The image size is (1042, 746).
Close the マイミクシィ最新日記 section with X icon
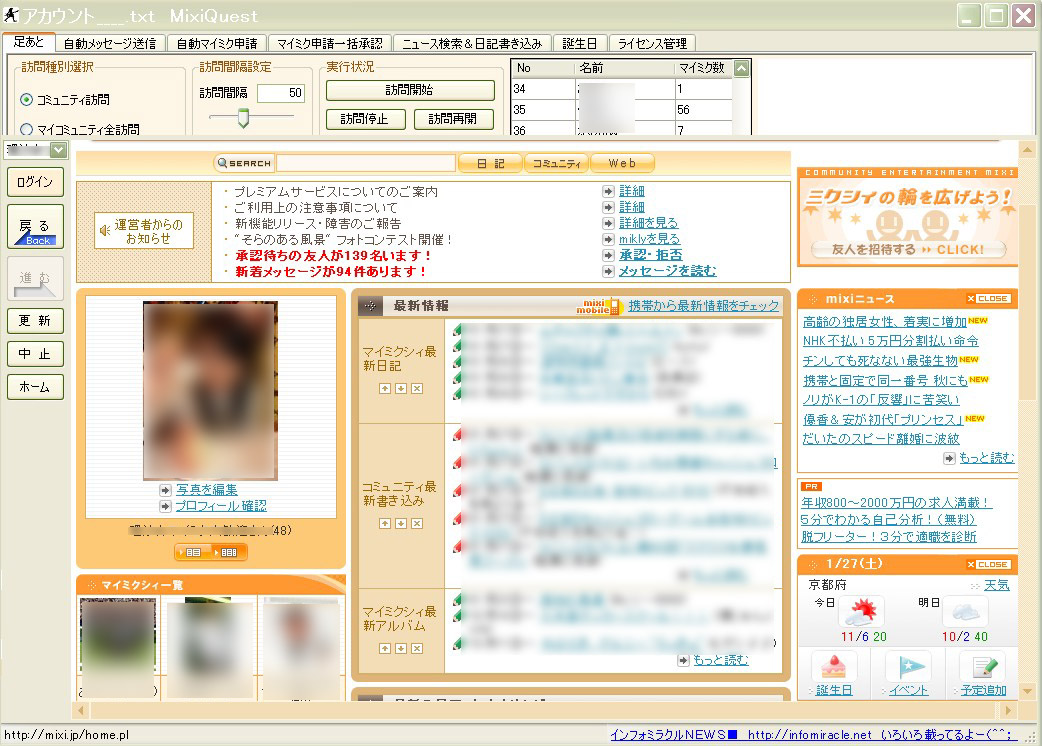417,389
